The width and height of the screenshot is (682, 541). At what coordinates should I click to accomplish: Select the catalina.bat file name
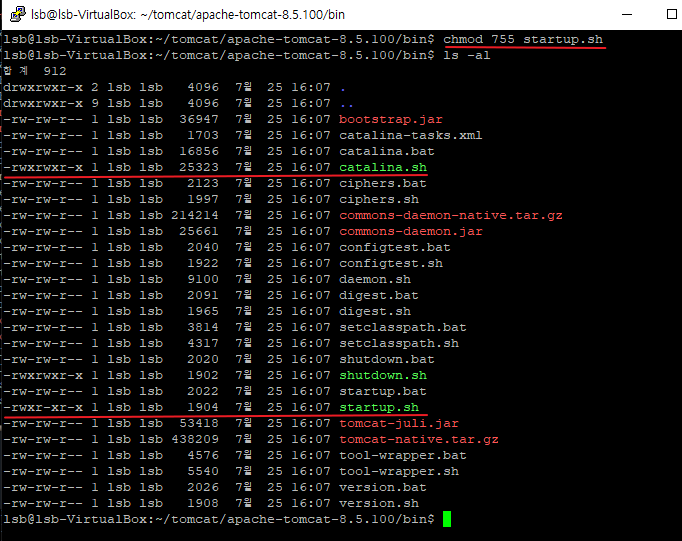(x=387, y=151)
